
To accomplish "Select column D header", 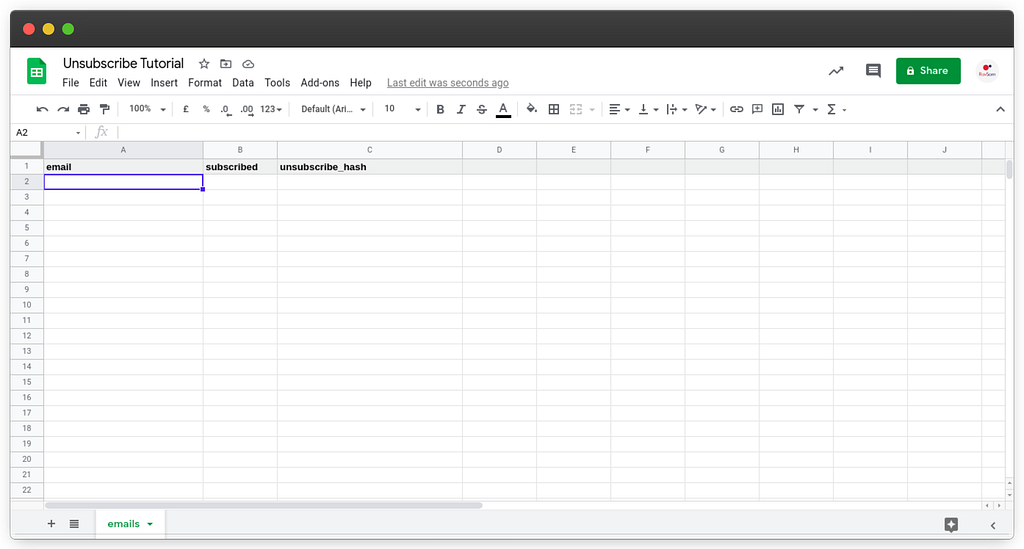I will click(500, 150).
